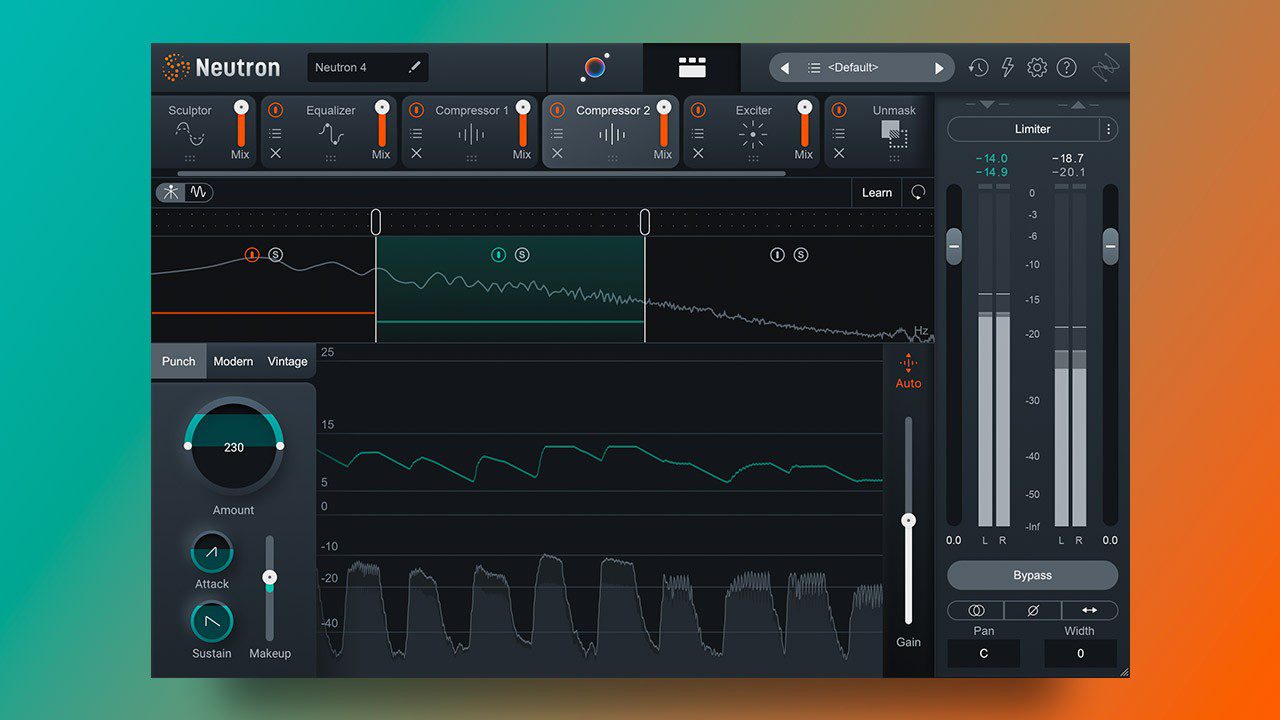Click the Width value field

1080,653
